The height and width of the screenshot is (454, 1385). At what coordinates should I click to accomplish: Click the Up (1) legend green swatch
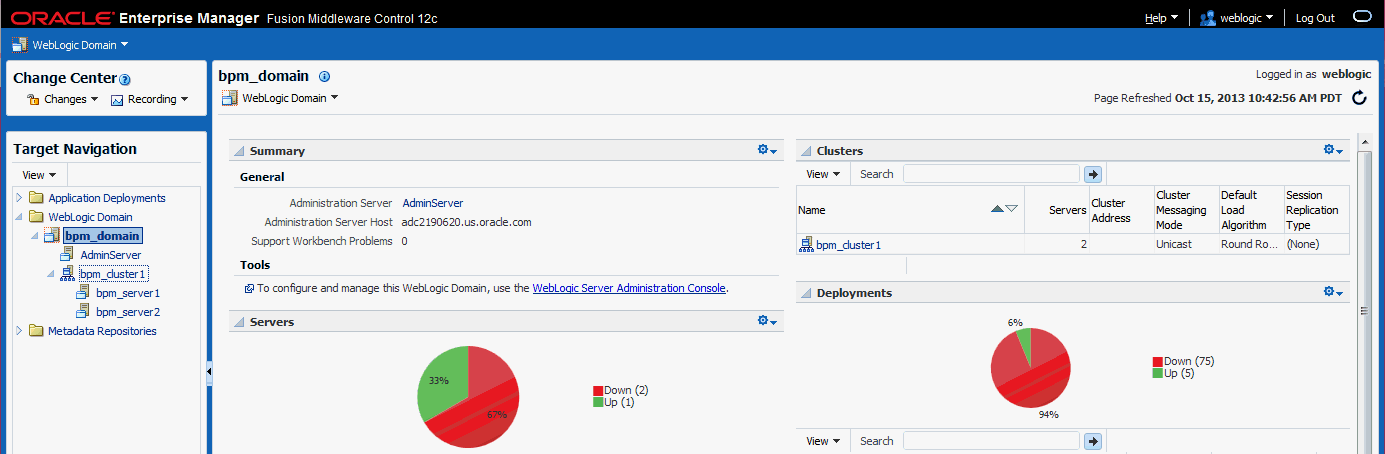tap(598, 402)
